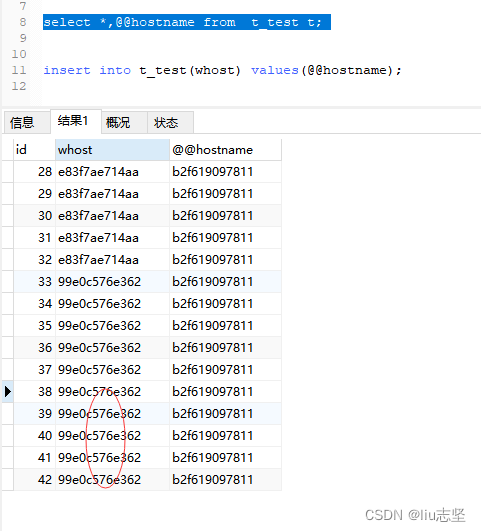
Task: Select id cell 30
Action: (34, 216)
